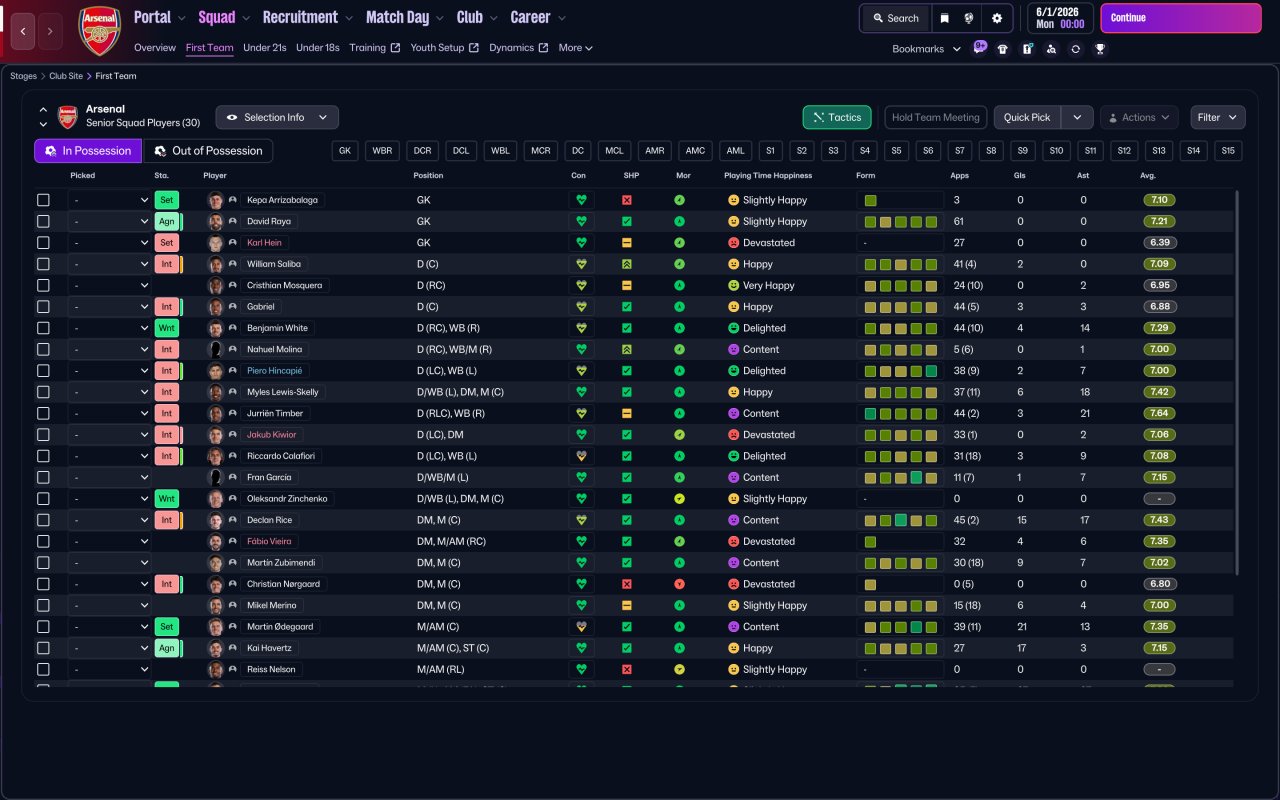Click David Raya's player portrait

(x=215, y=221)
